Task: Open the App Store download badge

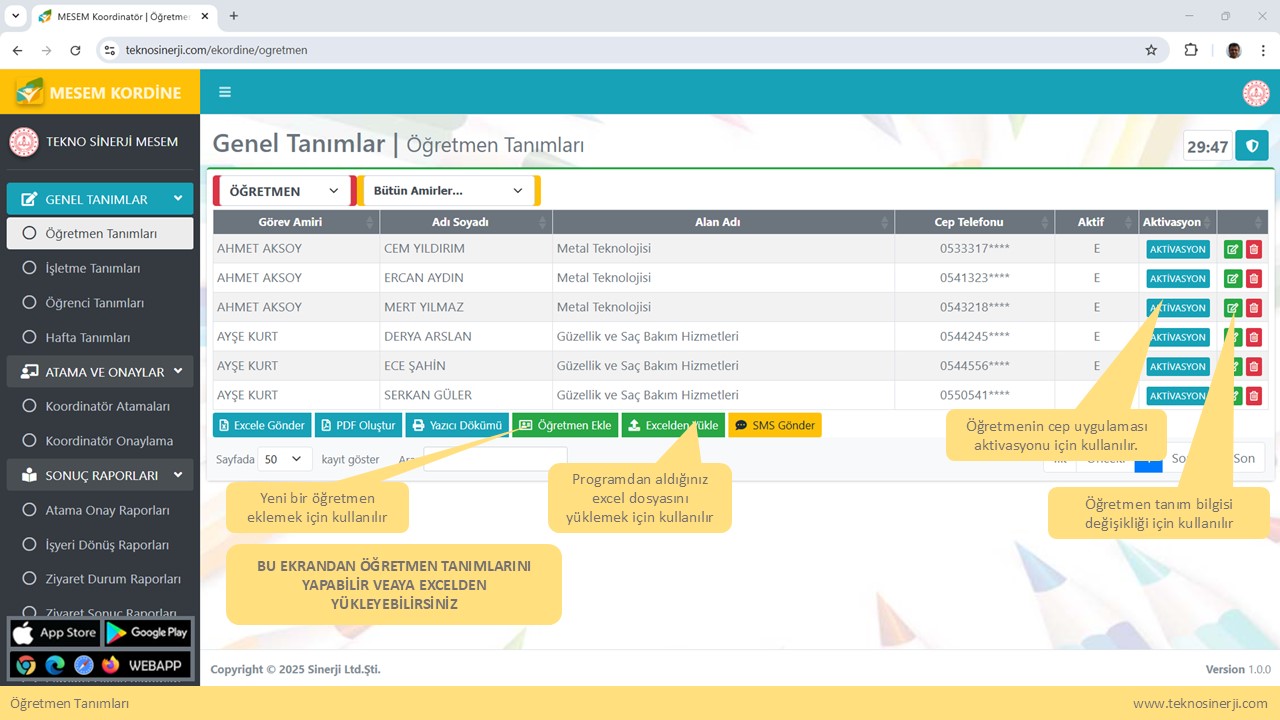Action: 55,632
